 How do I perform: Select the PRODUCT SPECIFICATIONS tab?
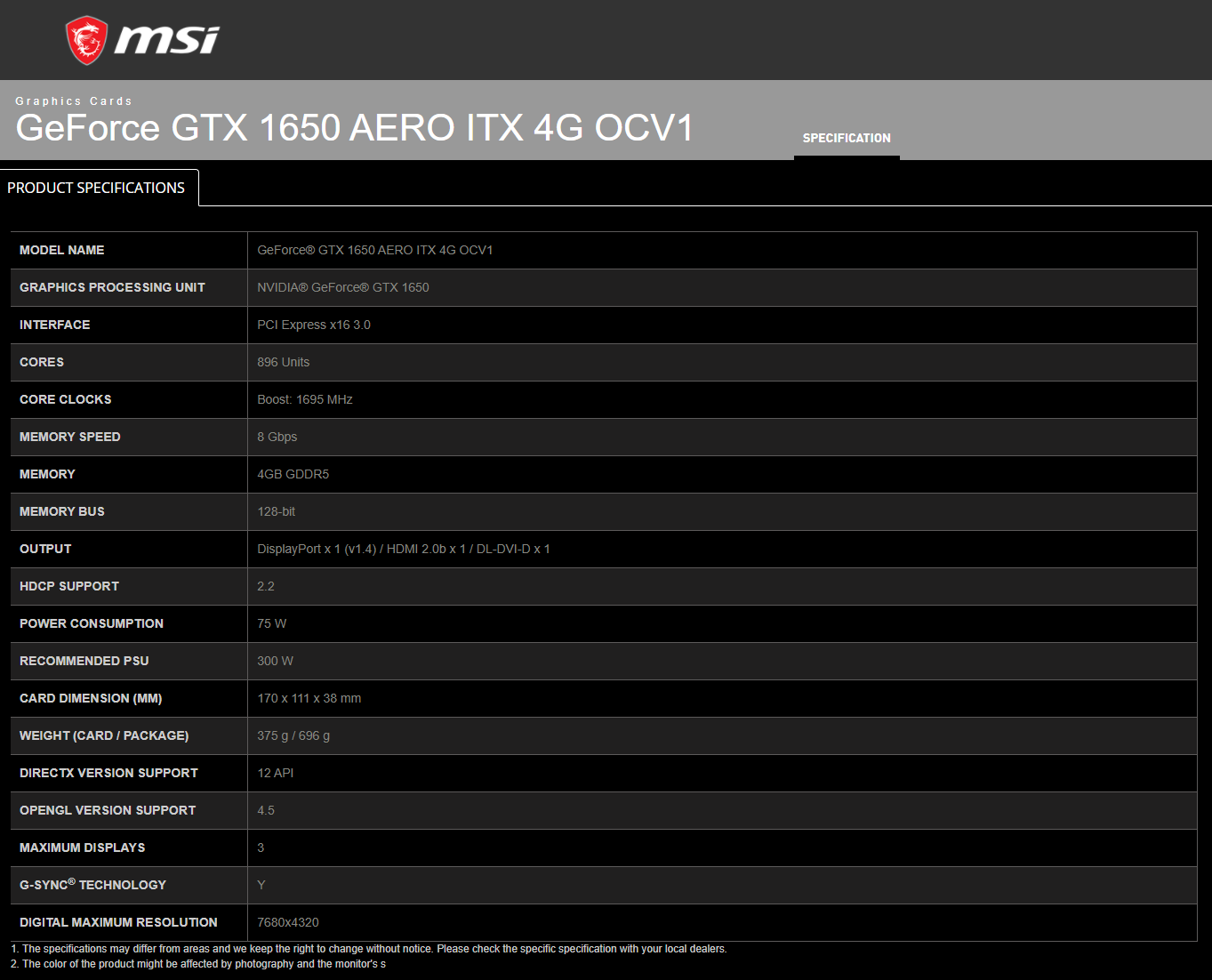pos(96,188)
